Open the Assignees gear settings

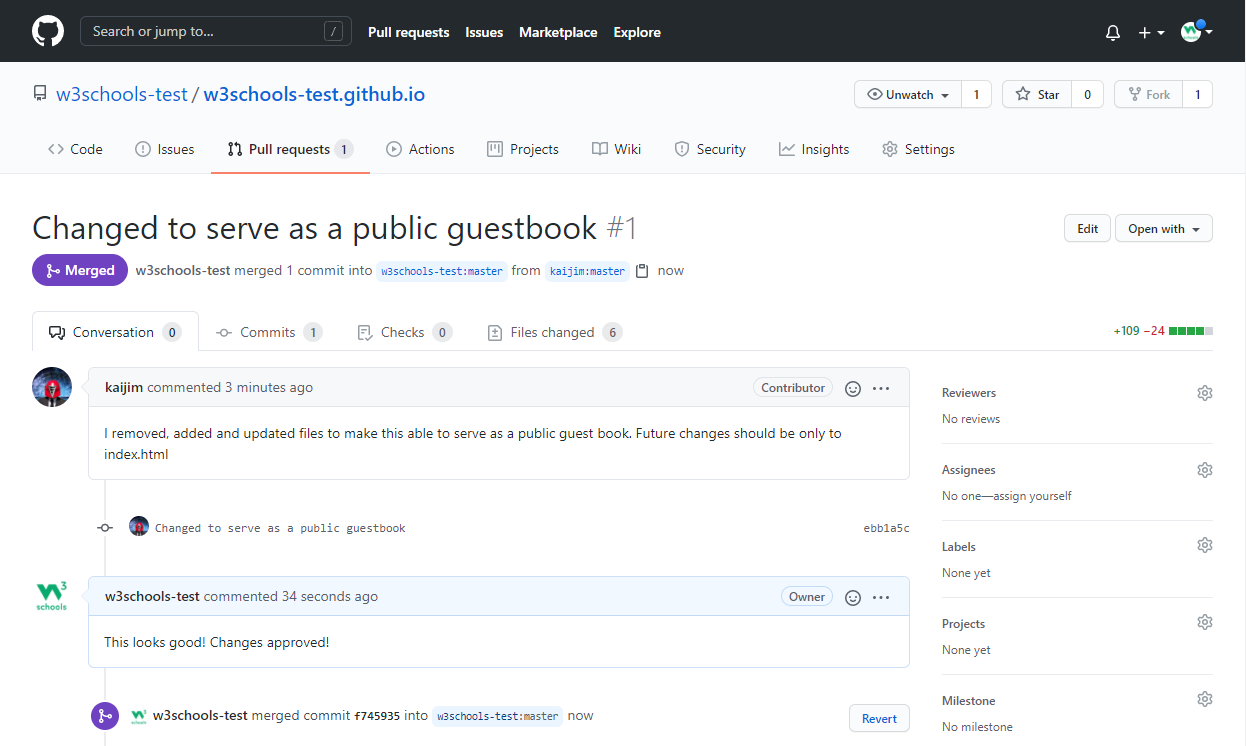(x=1204, y=470)
